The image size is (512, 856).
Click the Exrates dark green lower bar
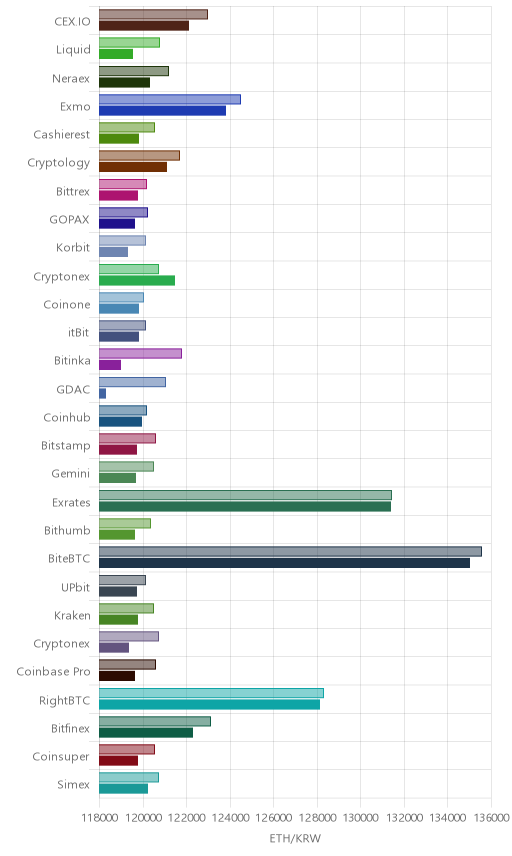(x=245, y=507)
